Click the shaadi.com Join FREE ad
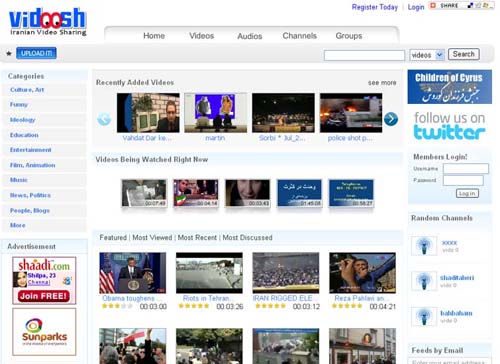 pyautogui.click(x=44, y=280)
